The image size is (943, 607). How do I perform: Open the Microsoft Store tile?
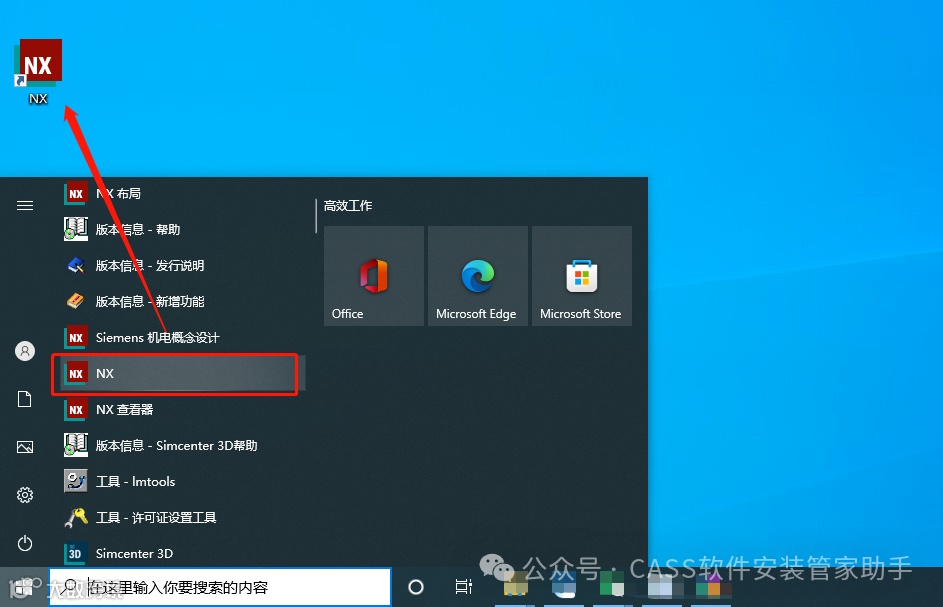pos(582,276)
